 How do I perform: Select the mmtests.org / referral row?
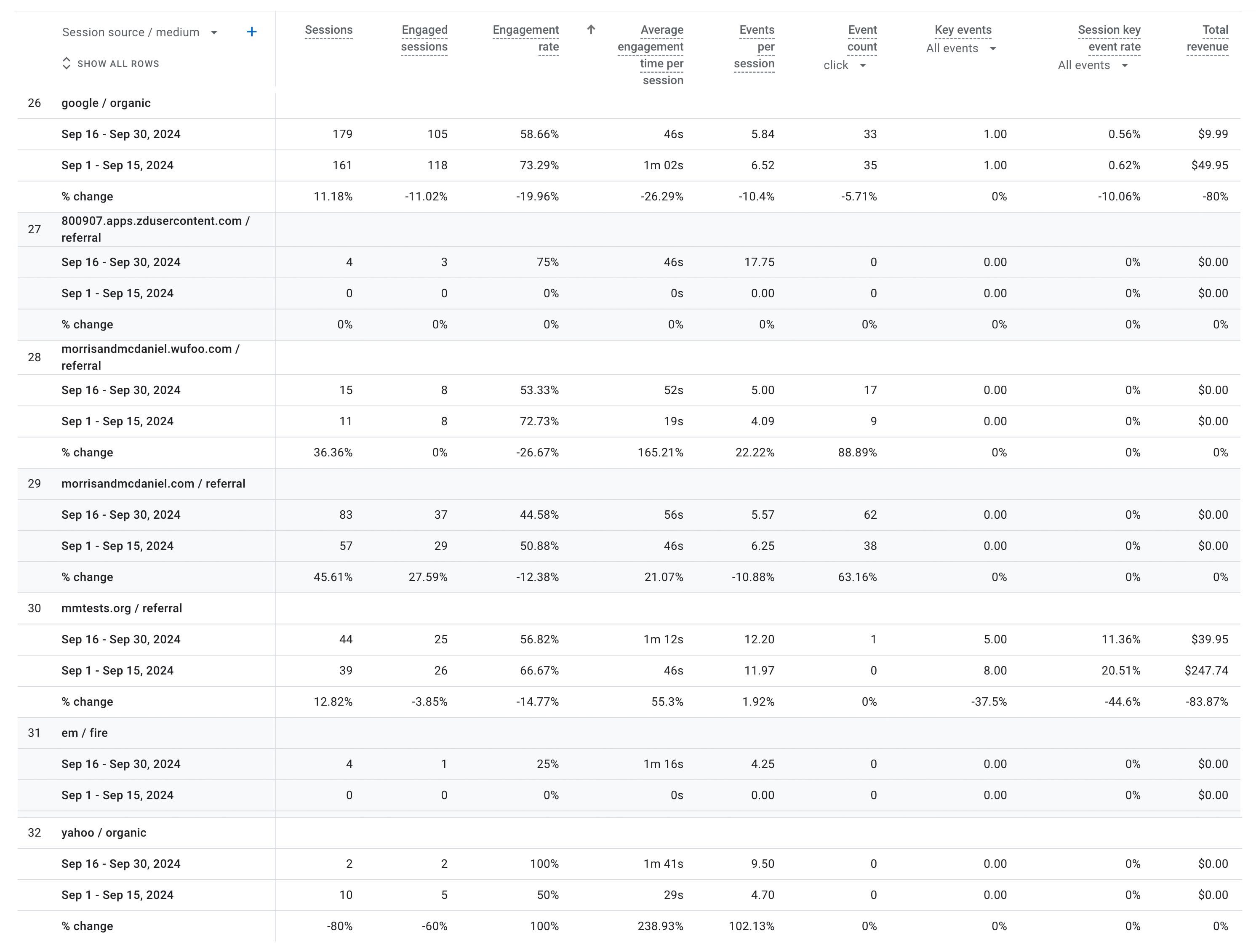click(x=122, y=608)
